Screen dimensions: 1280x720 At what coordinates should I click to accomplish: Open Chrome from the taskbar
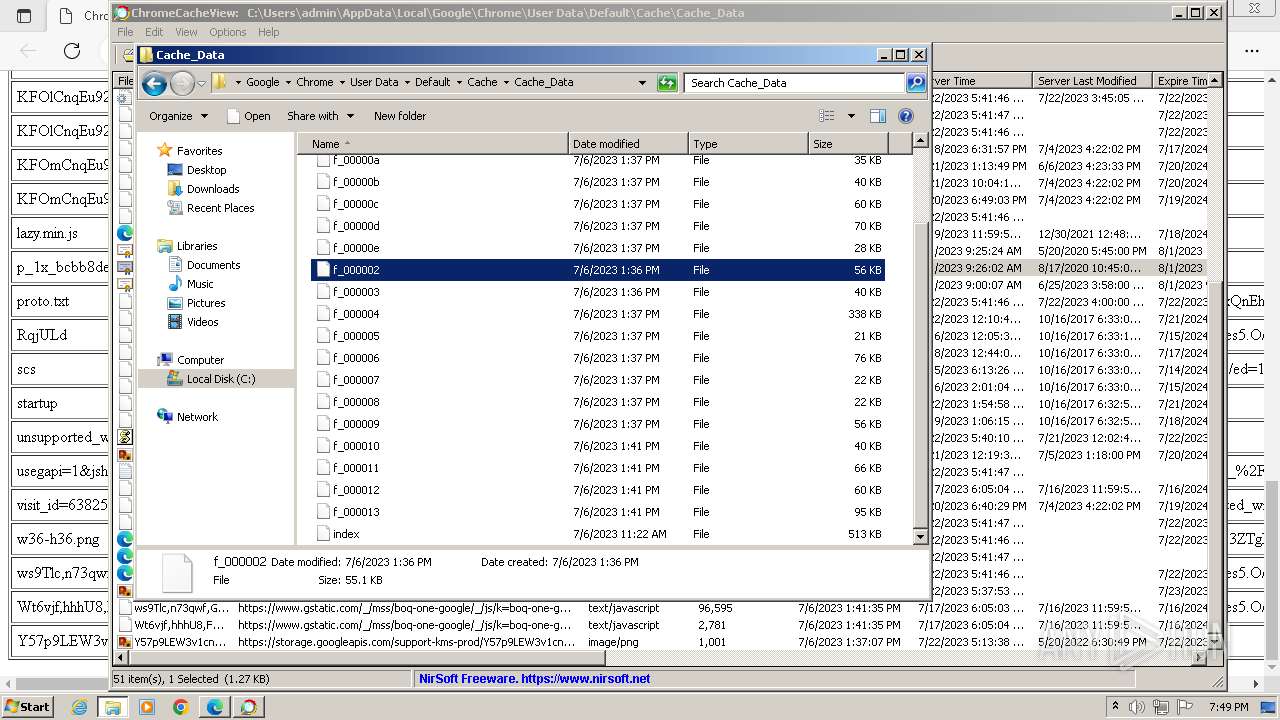180,707
